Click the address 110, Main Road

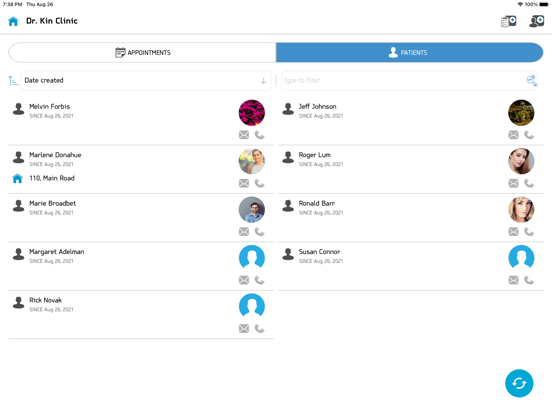pyautogui.click(x=52, y=178)
